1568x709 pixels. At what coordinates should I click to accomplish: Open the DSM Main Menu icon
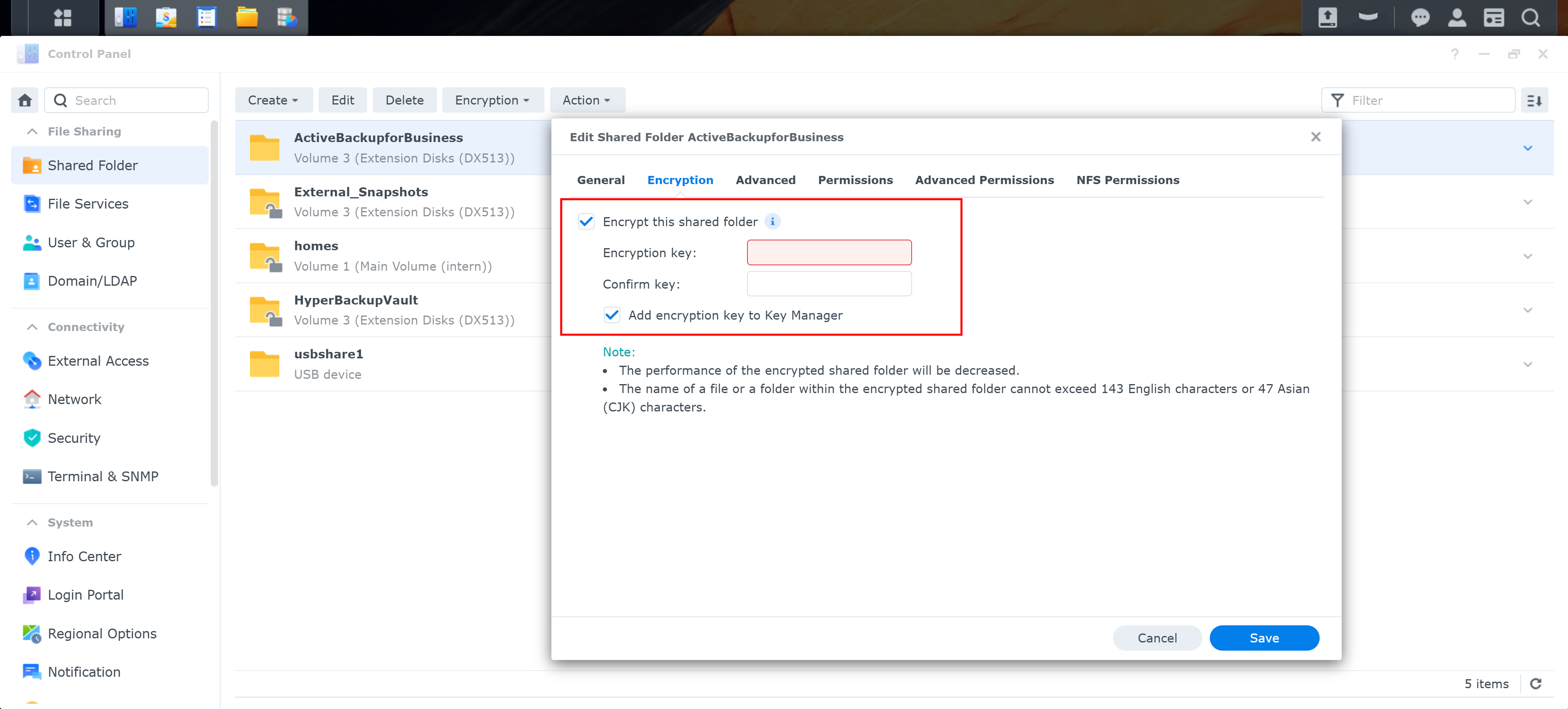[x=63, y=18]
